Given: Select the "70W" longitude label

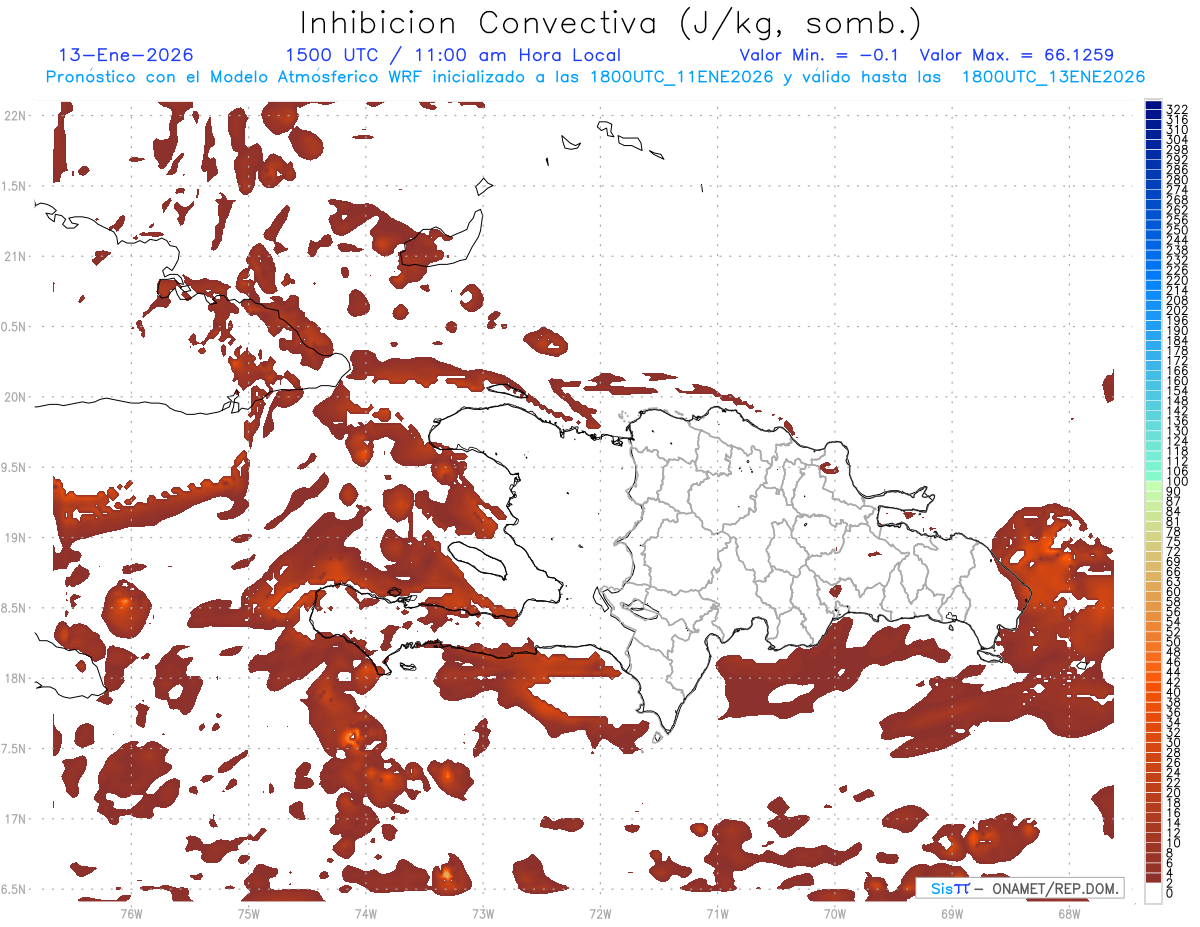Looking at the screenshot, I should coord(835,913).
